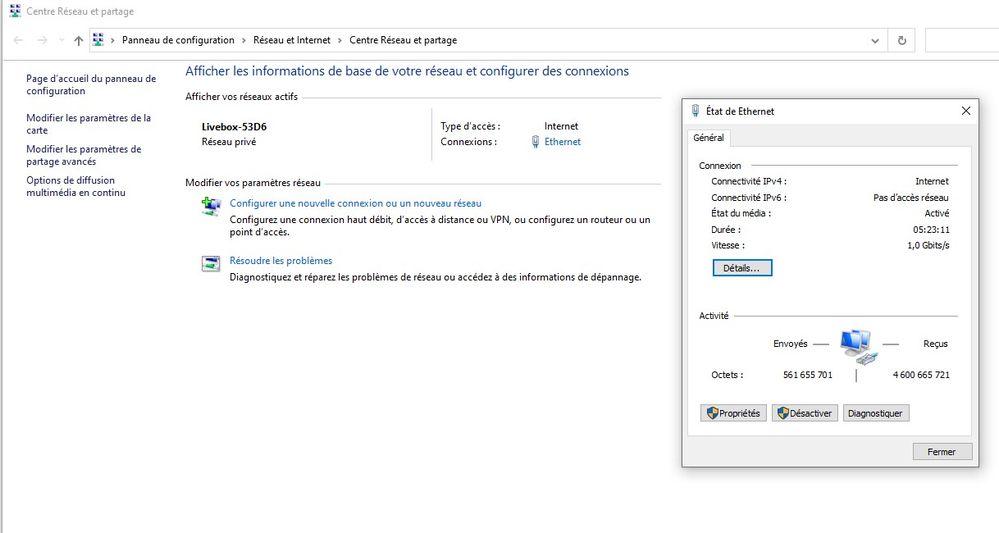999x533 pixels.
Task: Launch the Diagnostiquer button
Action: tap(876, 413)
